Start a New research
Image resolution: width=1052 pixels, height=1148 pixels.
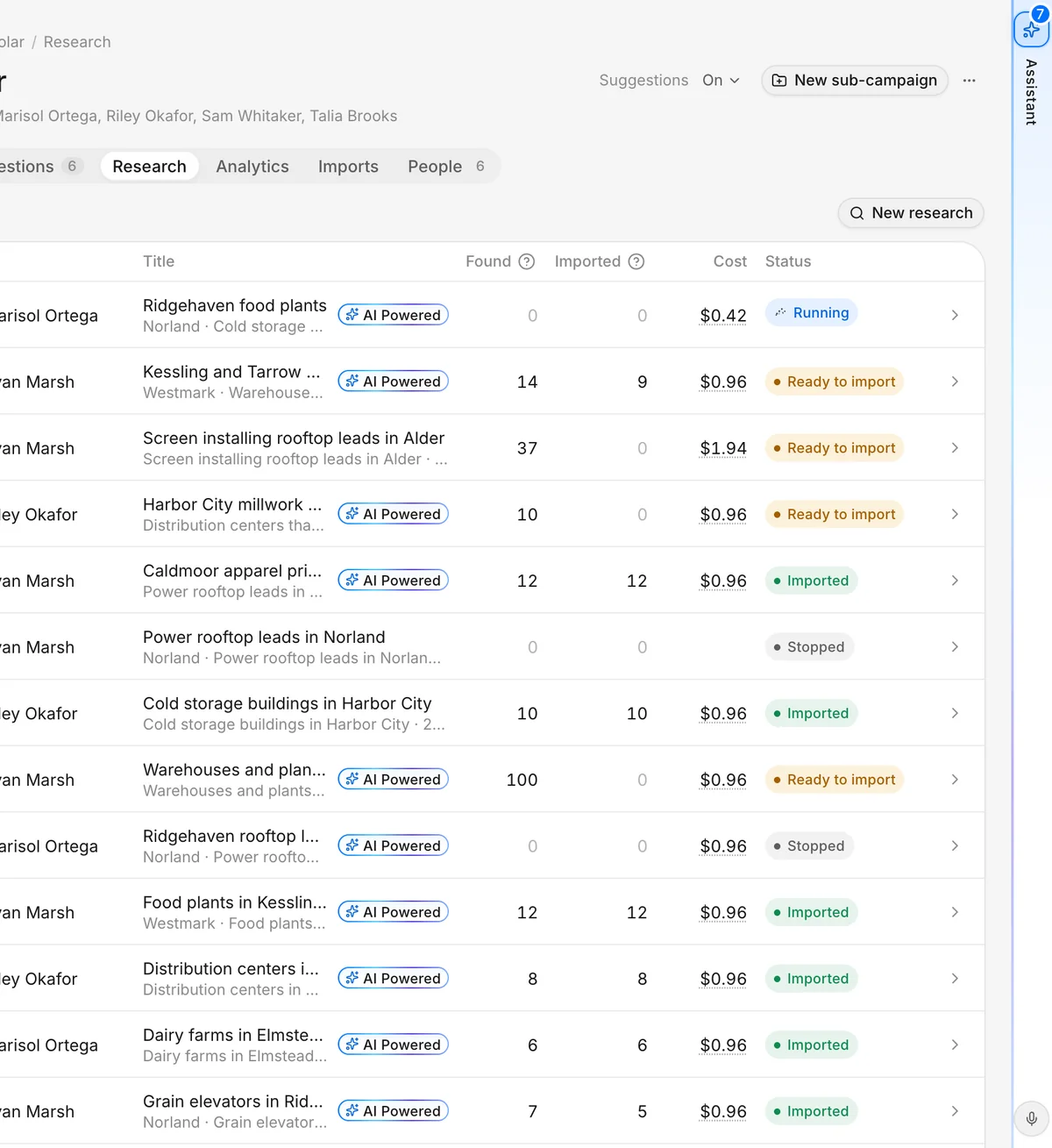[911, 213]
